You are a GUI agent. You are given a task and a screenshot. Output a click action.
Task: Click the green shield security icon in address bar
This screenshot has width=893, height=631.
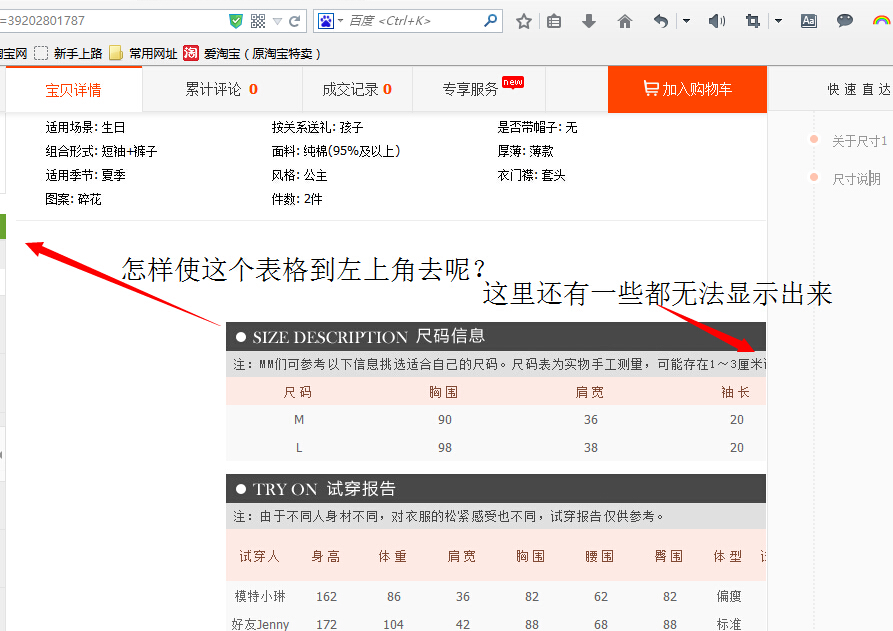click(x=236, y=21)
